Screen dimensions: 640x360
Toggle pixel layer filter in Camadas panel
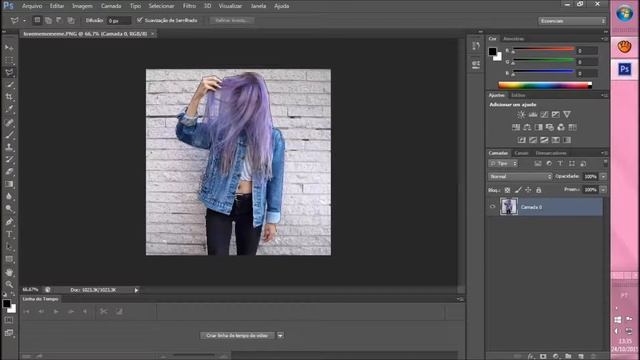538,164
